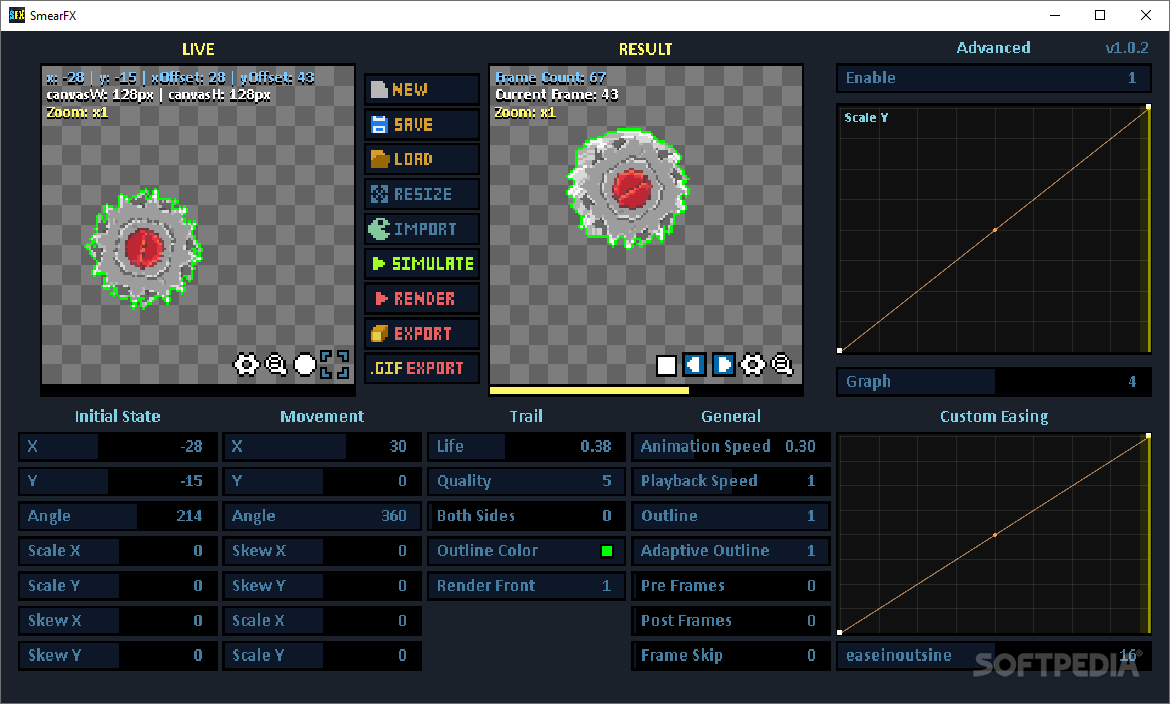Viewport: 1170px width, 704px height.
Task: Click the RENDER button
Action: tap(422, 299)
